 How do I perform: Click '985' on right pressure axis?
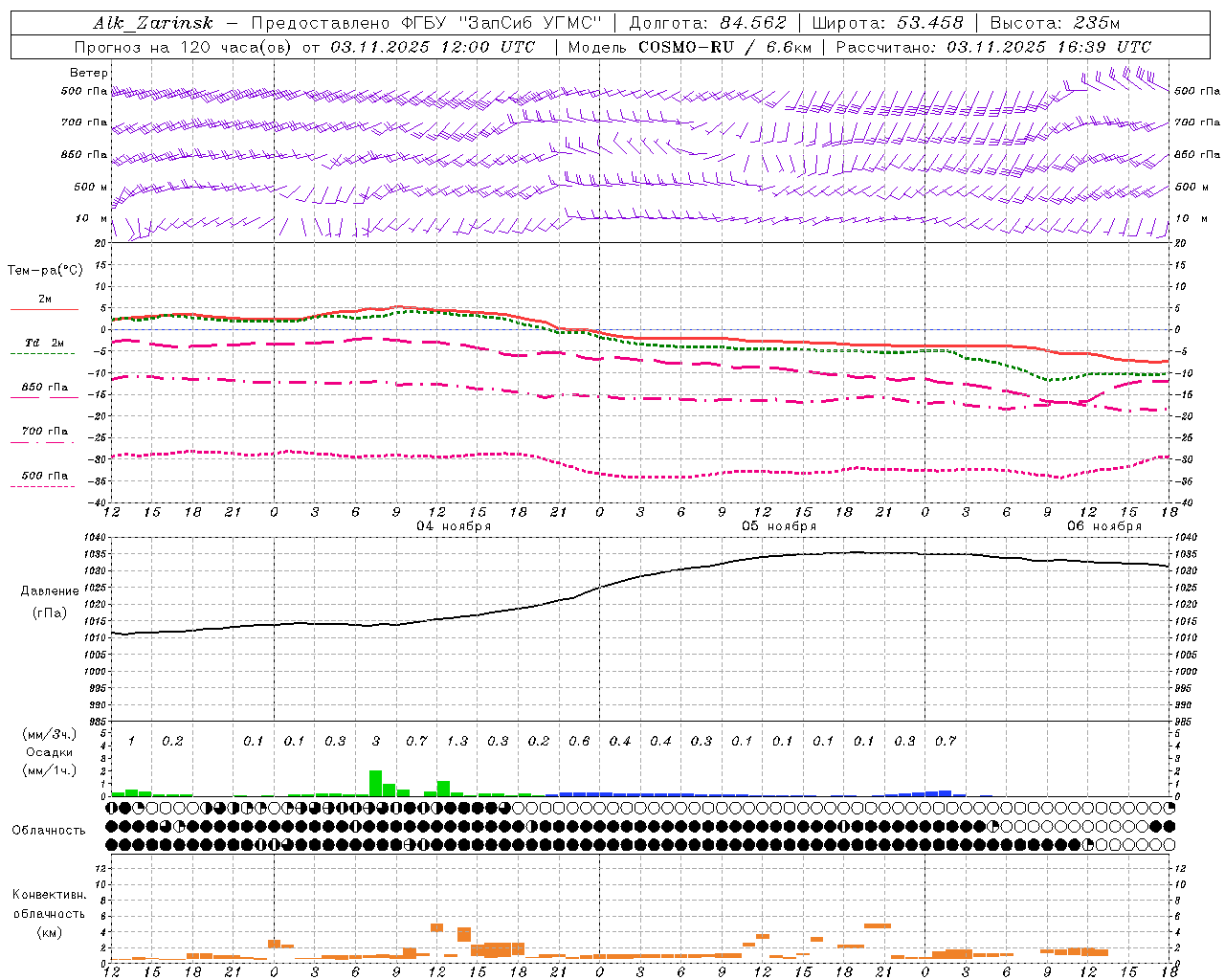[1184, 722]
